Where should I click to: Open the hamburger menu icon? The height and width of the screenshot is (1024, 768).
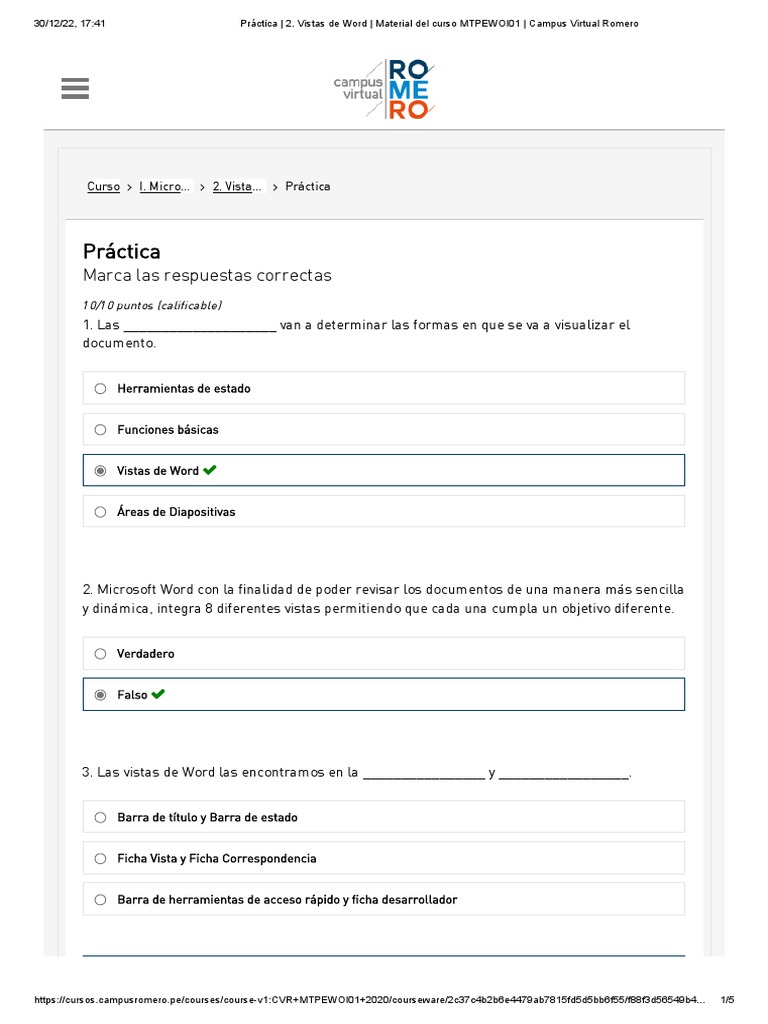[x=75, y=89]
